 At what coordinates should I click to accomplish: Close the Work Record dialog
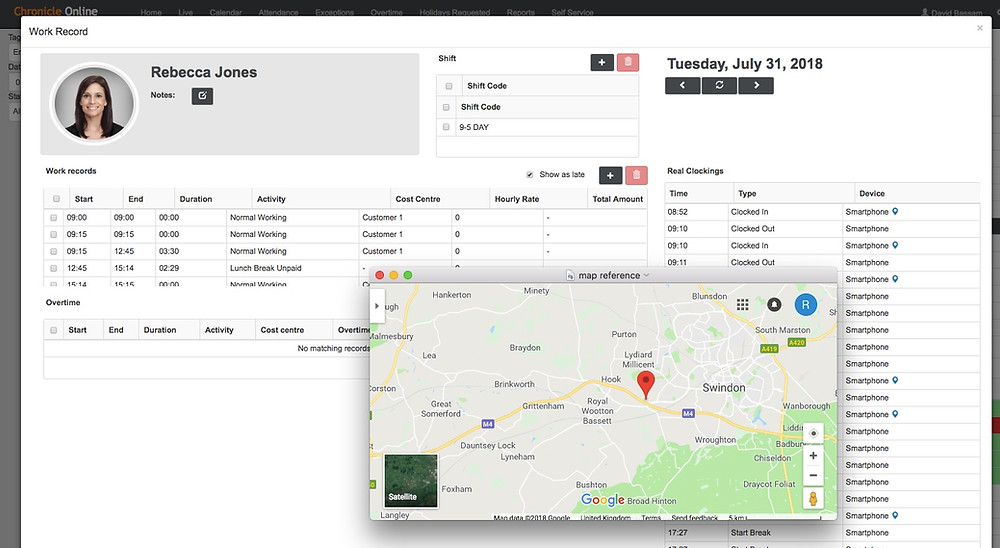[x=980, y=28]
